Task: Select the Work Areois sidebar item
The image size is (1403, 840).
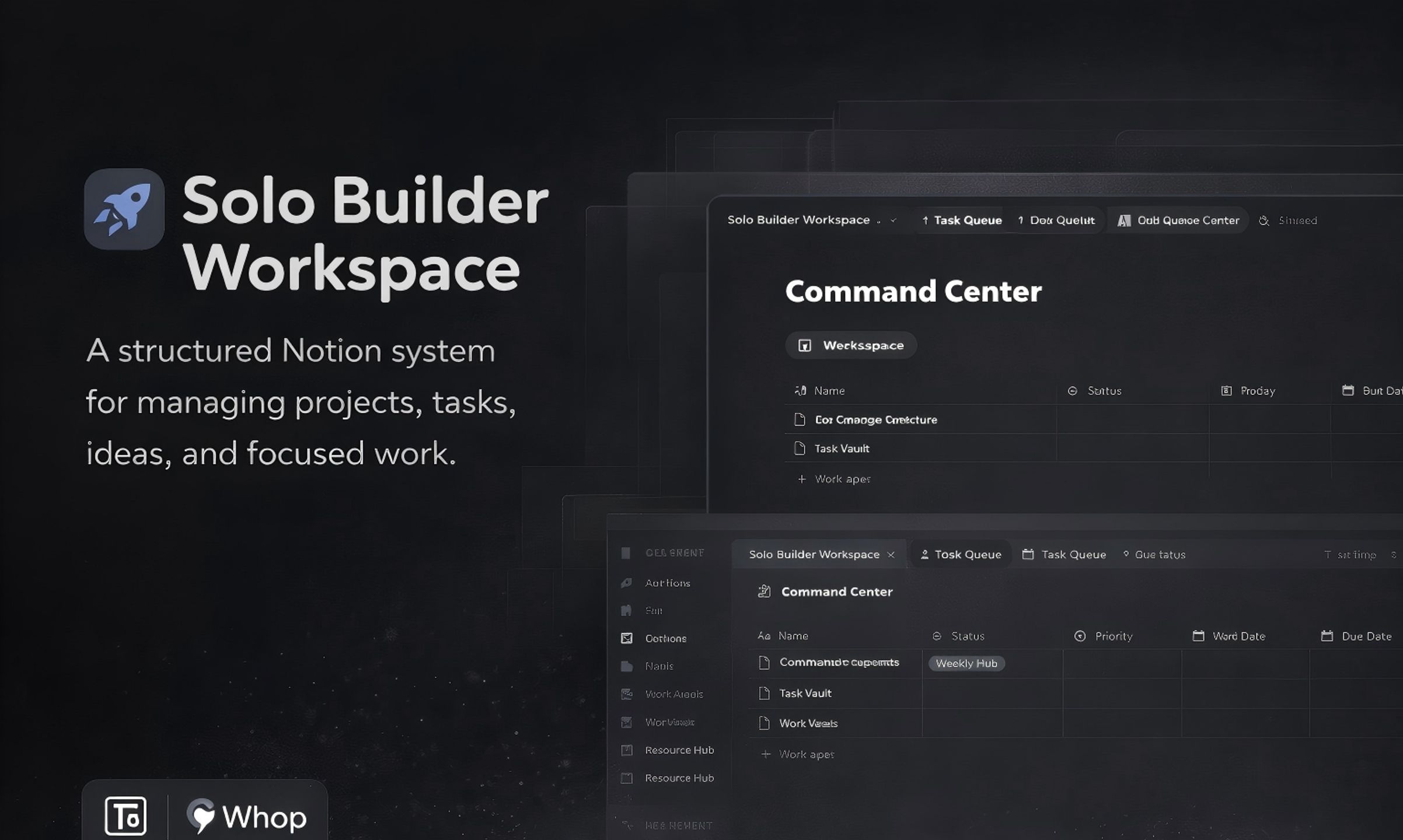Action: pos(673,694)
